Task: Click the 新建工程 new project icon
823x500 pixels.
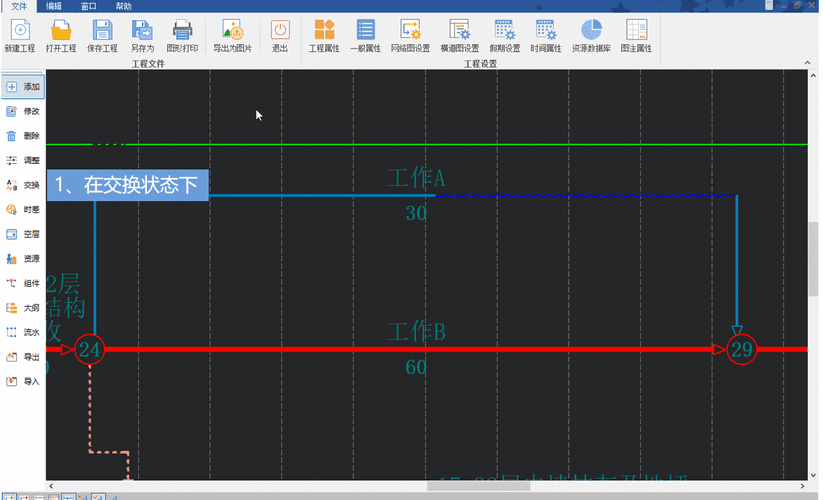Action: pos(20,36)
